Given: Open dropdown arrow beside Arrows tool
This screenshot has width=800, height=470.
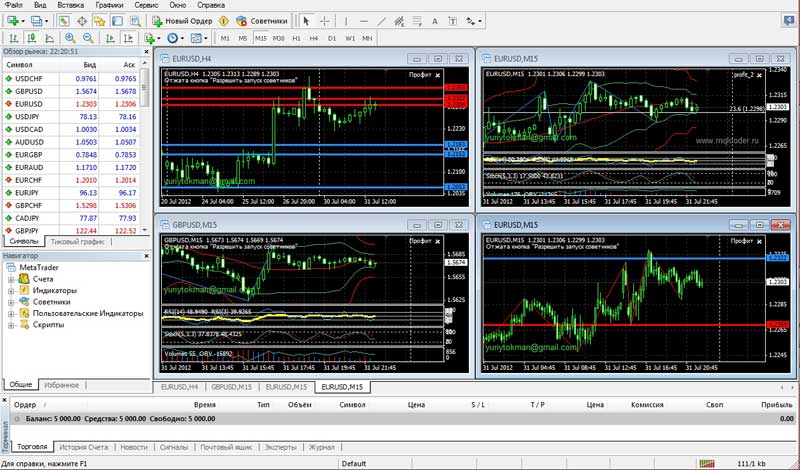Looking at the screenshot, I should [480, 21].
